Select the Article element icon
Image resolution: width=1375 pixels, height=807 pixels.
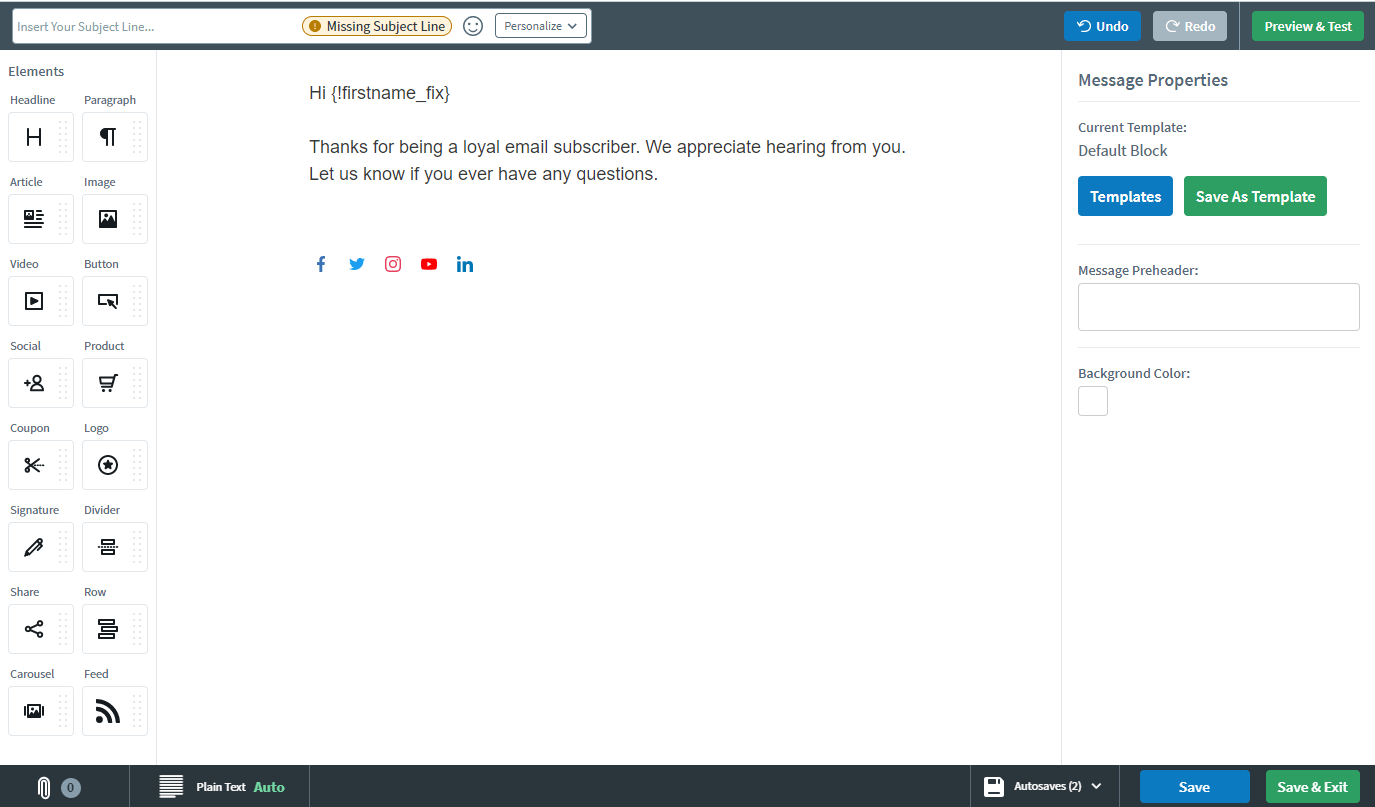[34, 219]
